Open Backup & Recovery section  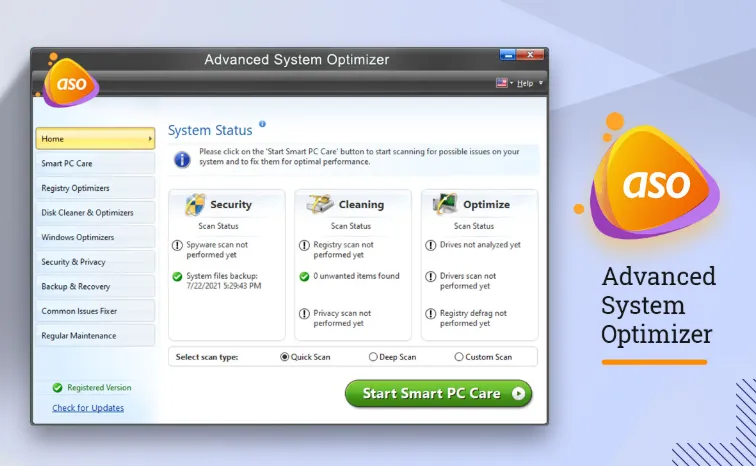(95, 286)
